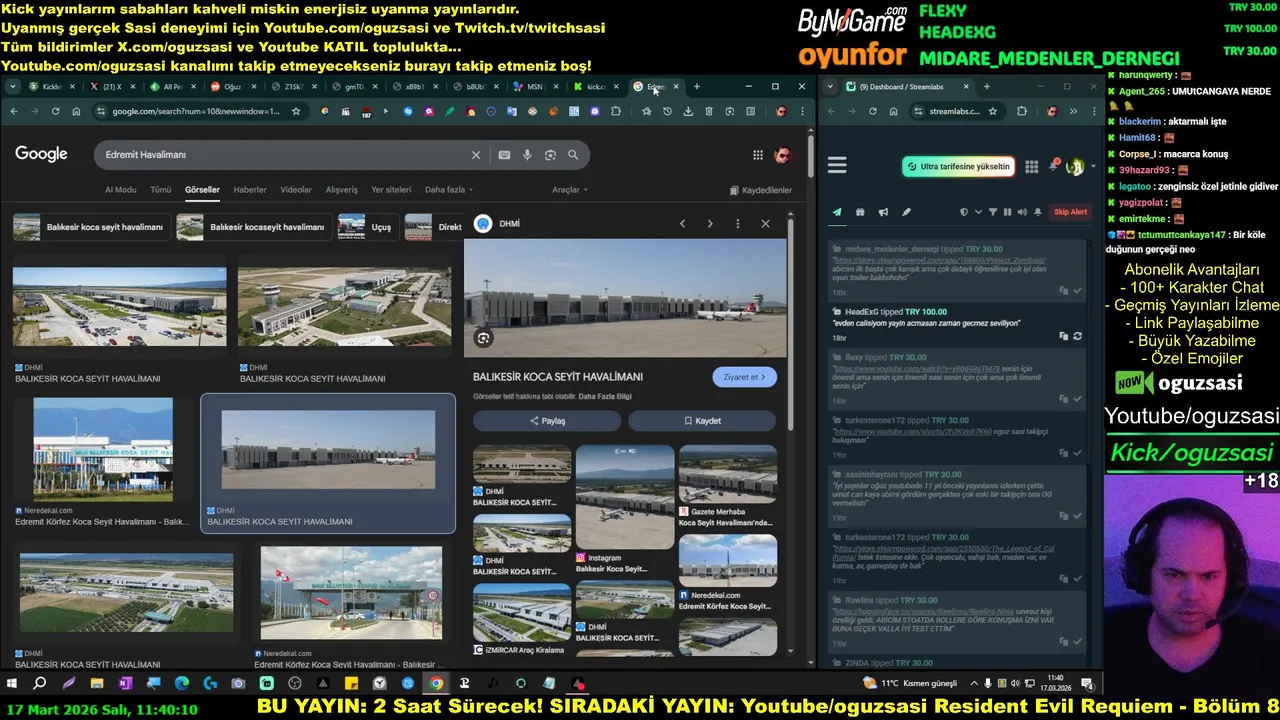Open the on-screen keyboard in Google search
This screenshot has width=1280, height=720.
click(x=504, y=155)
